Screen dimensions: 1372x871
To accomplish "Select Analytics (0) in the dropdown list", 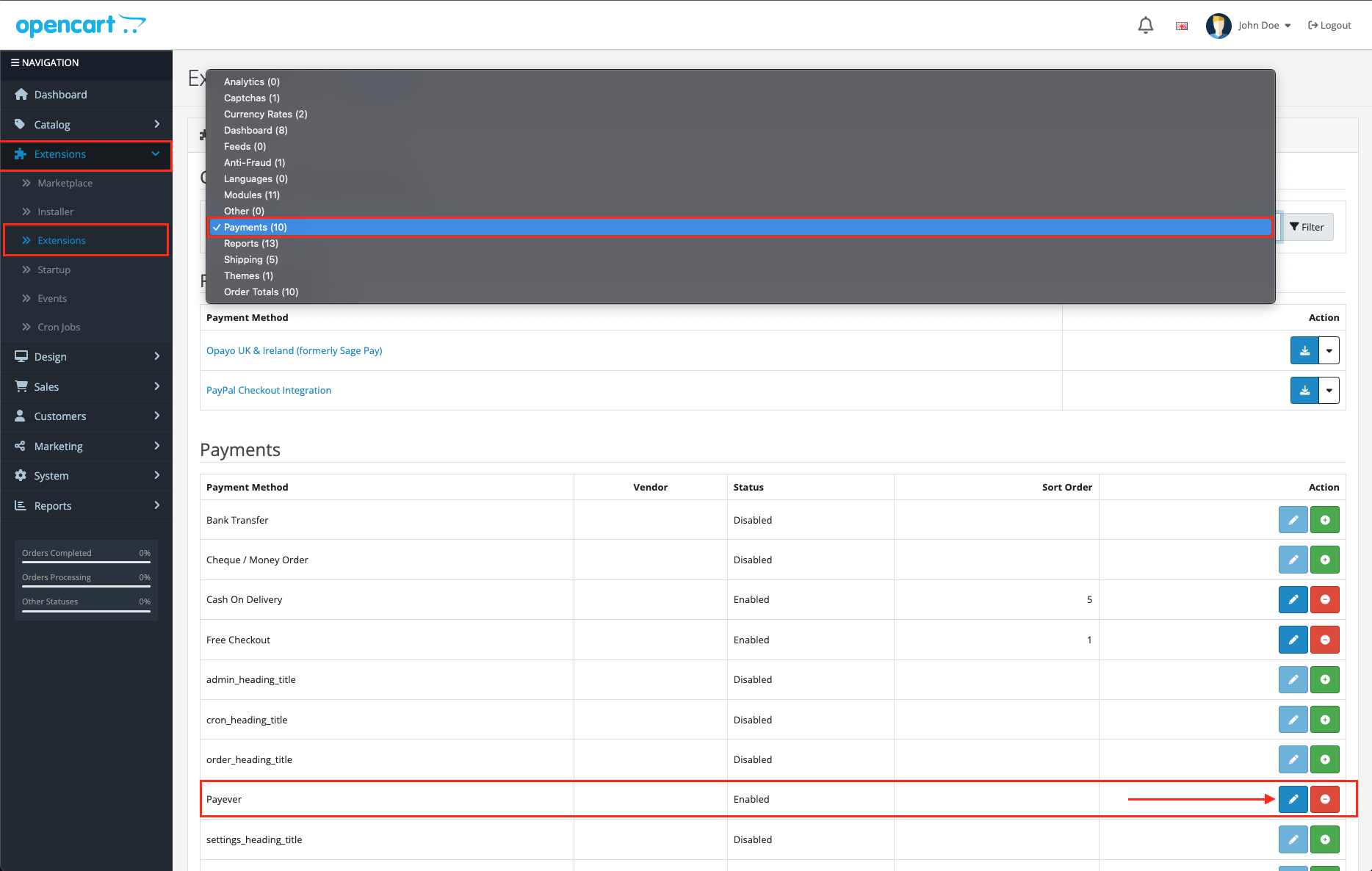I will pyautogui.click(x=740, y=82).
